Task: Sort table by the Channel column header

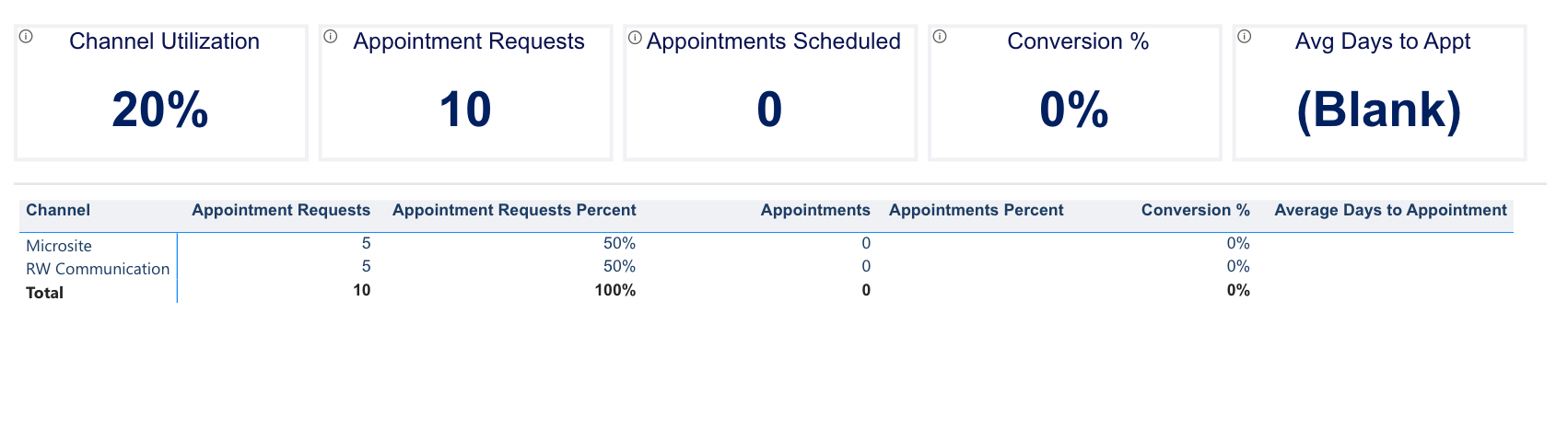Action: tap(58, 210)
